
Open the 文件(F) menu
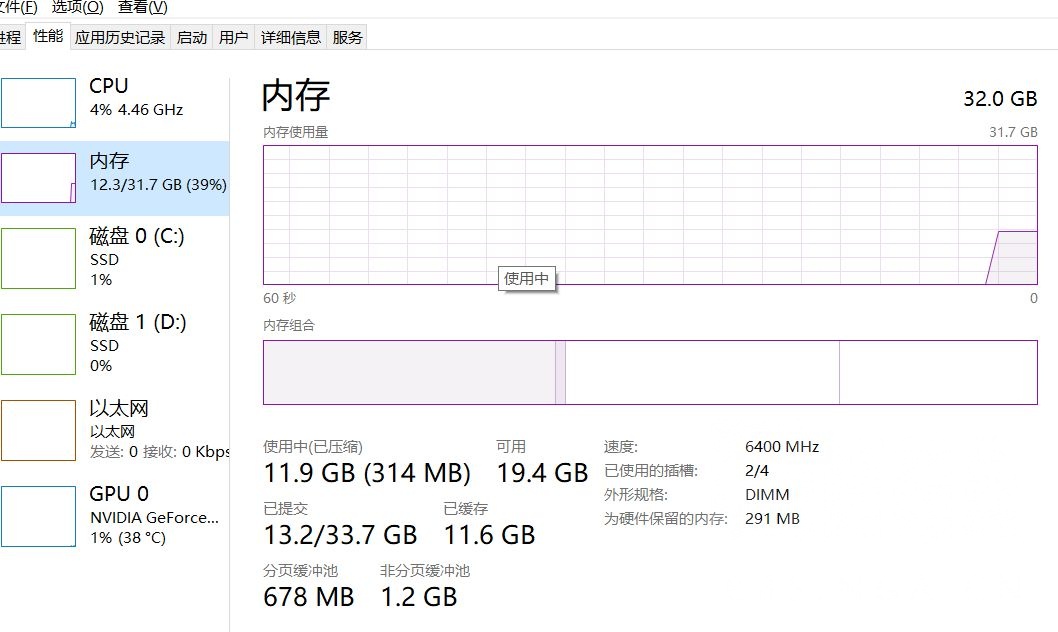[x=20, y=6]
